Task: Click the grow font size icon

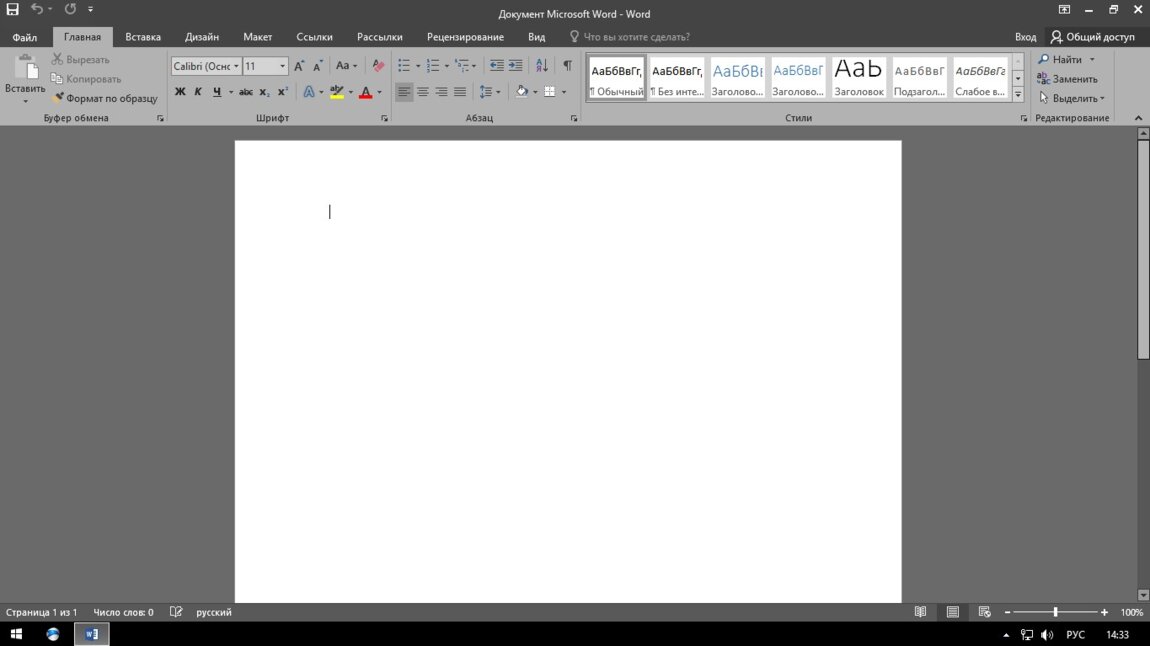Action: [299, 66]
